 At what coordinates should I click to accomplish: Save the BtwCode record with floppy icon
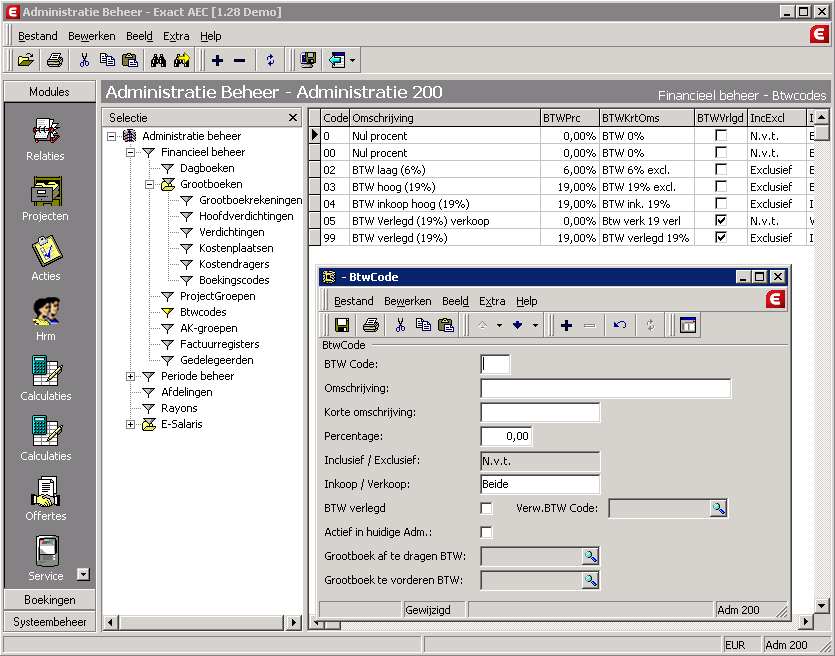point(341,325)
